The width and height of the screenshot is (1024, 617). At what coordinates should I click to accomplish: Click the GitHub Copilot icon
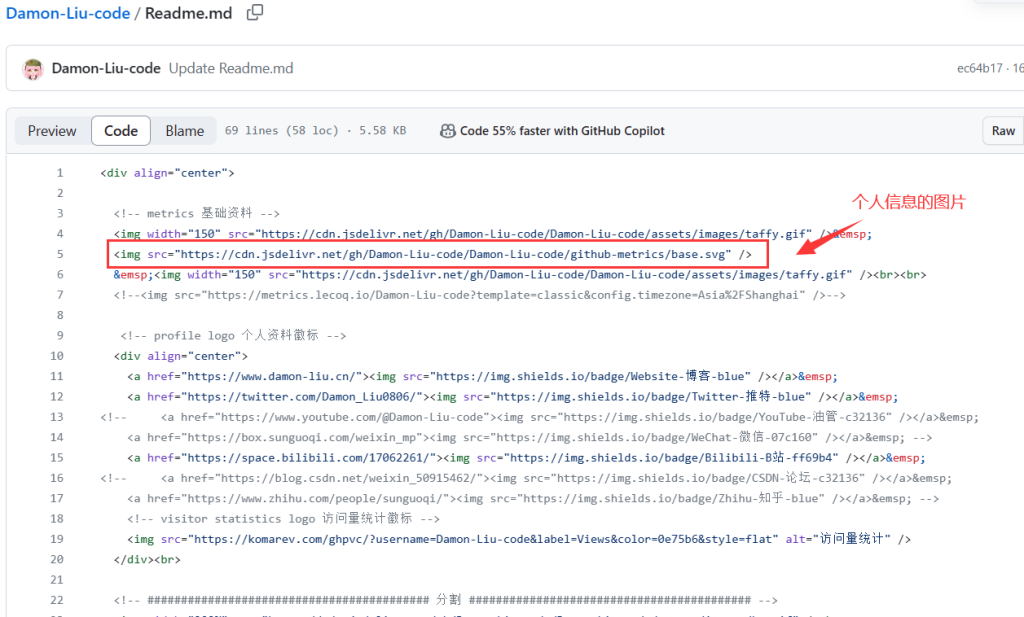[x=448, y=130]
